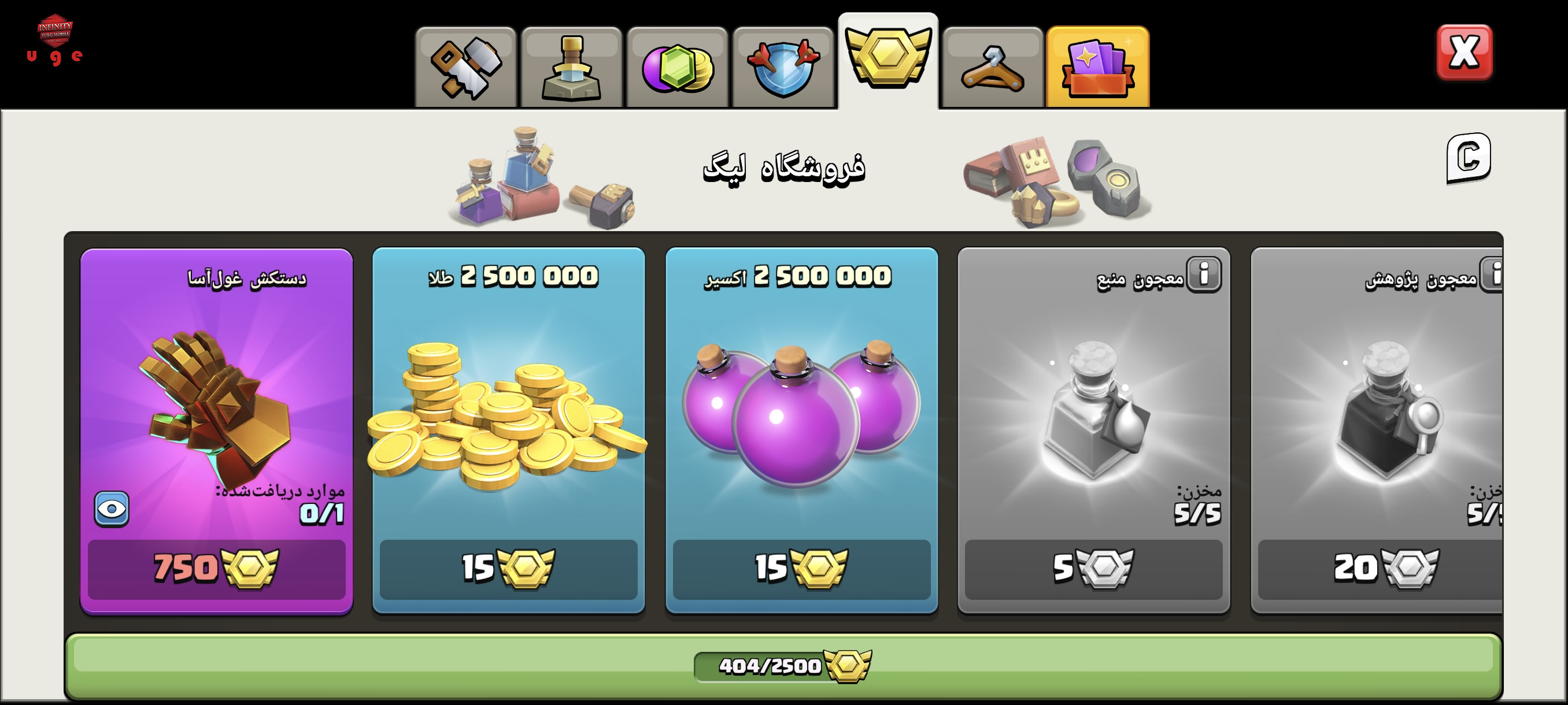Close the shop with the red X
Viewport: 1568px width, 705px height.
(x=1465, y=53)
